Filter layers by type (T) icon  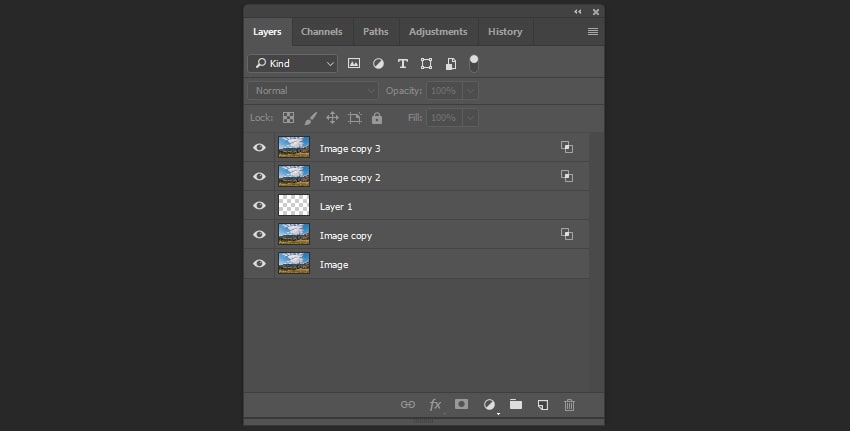pyautogui.click(x=403, y=63)
